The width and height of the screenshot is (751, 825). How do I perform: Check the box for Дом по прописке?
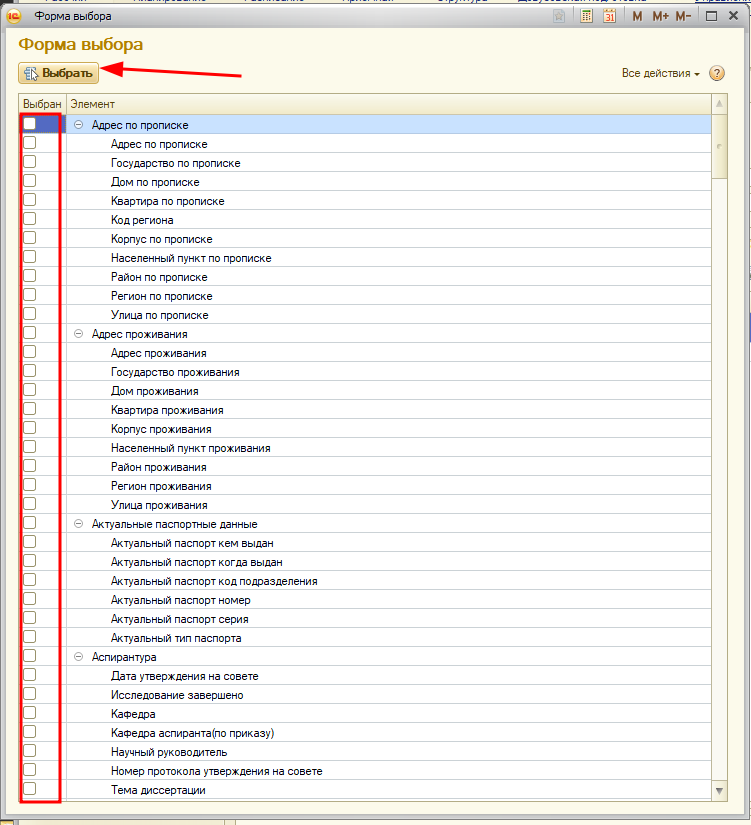30,181
